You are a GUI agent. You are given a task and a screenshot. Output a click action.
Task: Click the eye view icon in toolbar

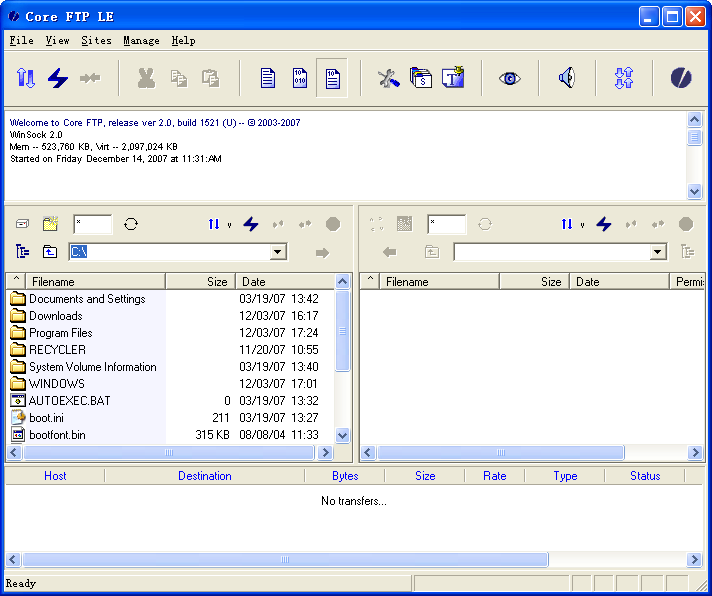point(509,78)
